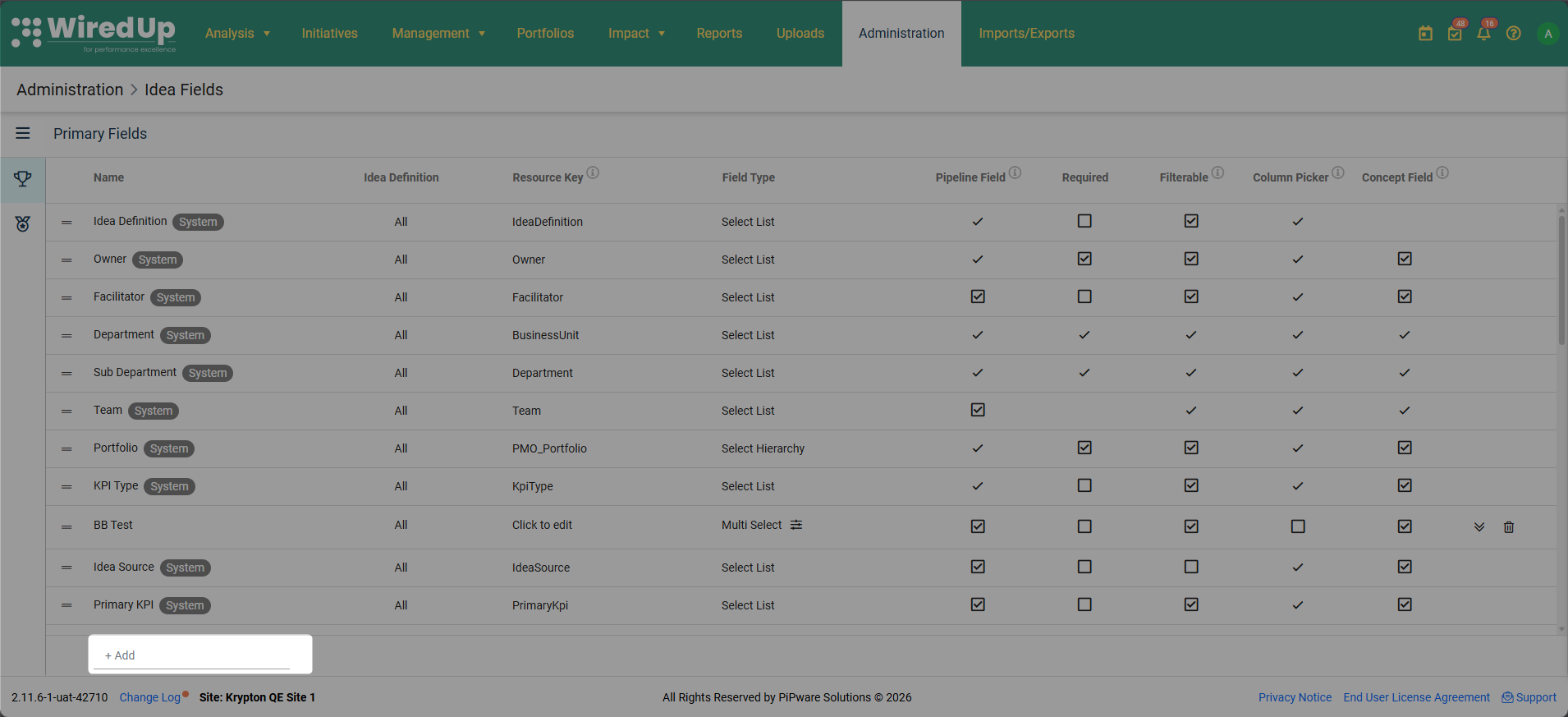The height and width of the screenshot is (717, 1568).
Task: Grab the drag handle of BB Test row
Action: 66,527
